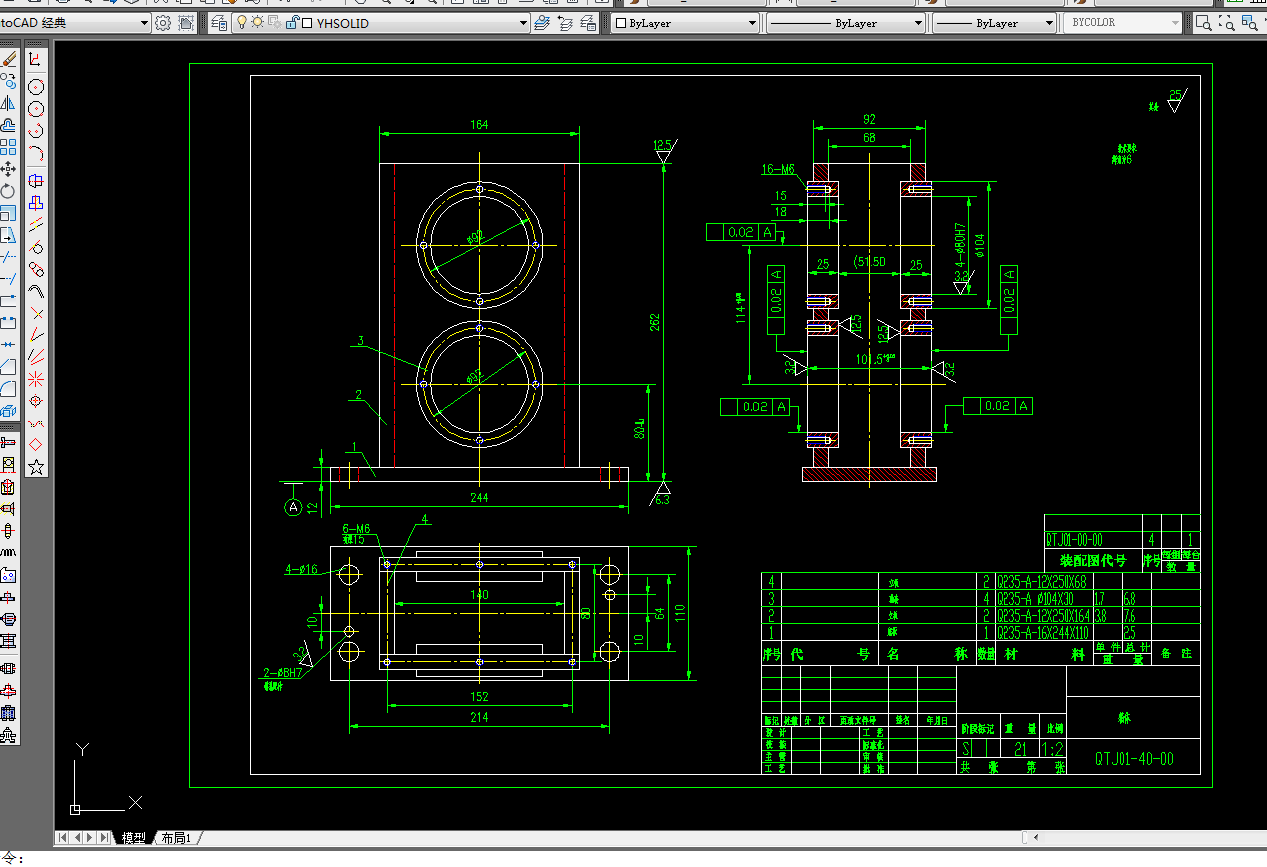The height and width of the screenshot is (867, 1267).
Task: Click the Zoom Window icon at top right
Action: (x=1204, y=23)
